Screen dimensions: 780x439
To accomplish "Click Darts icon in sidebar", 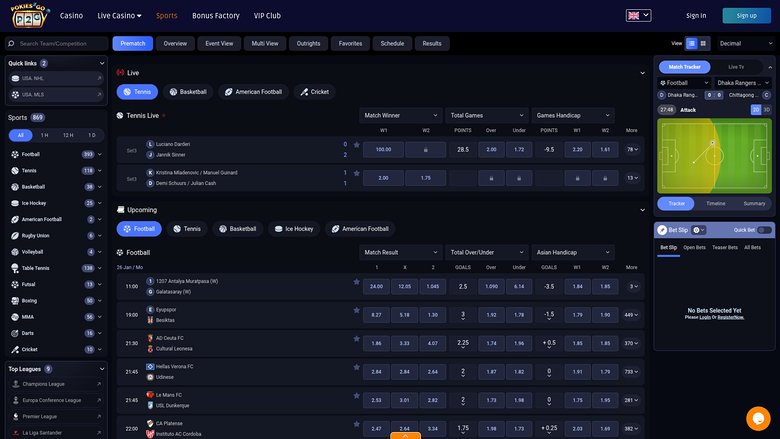I will pyautogui.click(x=15, y=333).
